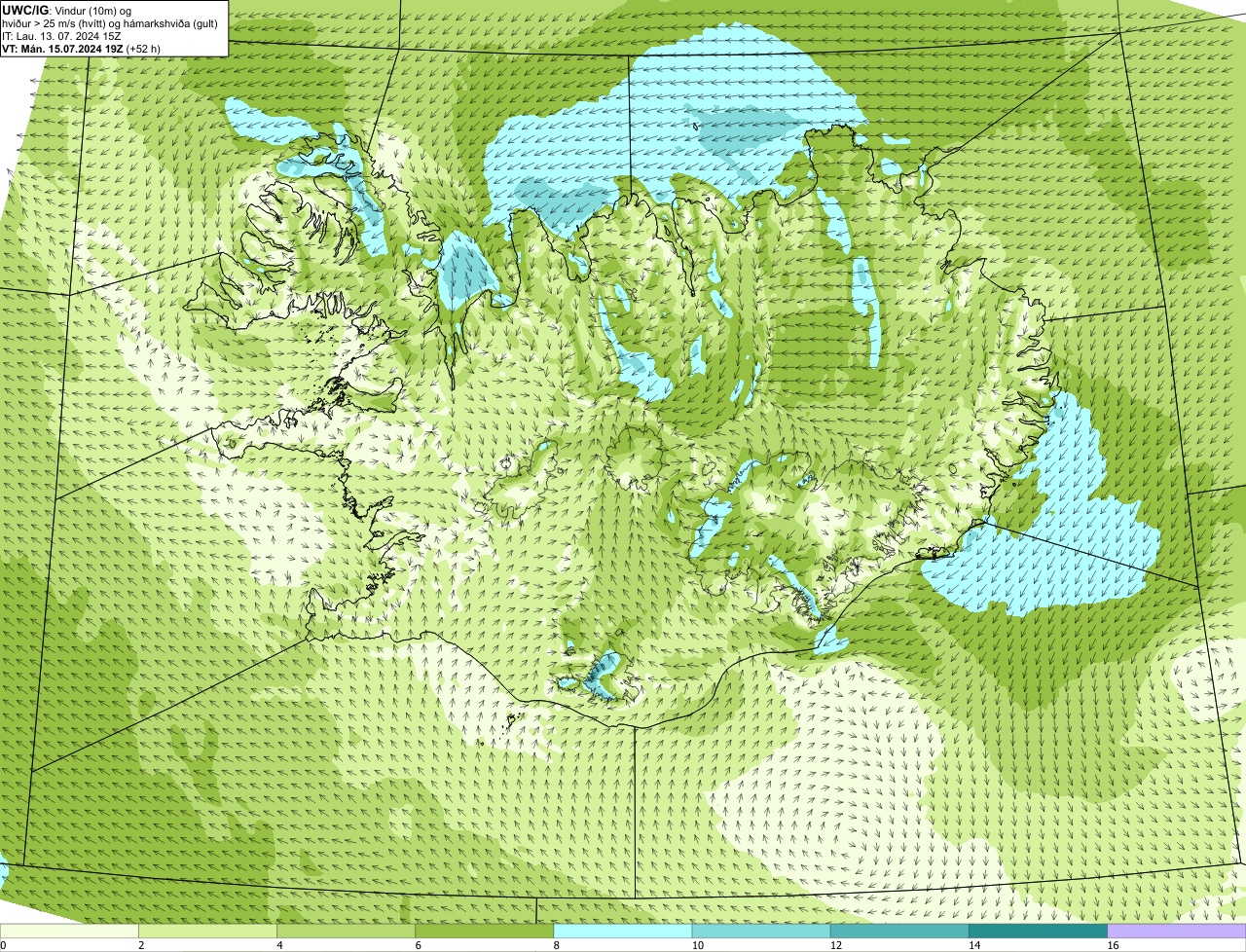Click the 10–12 m/s legend color band

coord(761,931)
